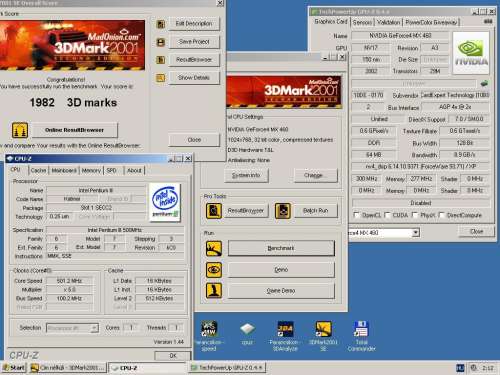Click the Online ResultBrowser button
The height and width of the screenshot is (375, 500).
(x=75, y=130)
